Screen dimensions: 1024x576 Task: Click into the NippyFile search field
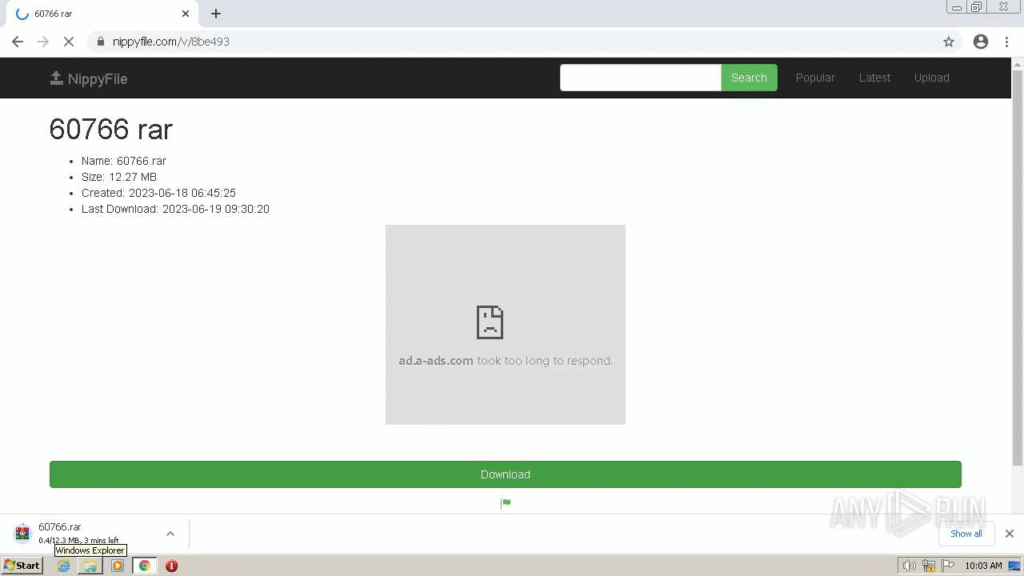coord(640,78)
